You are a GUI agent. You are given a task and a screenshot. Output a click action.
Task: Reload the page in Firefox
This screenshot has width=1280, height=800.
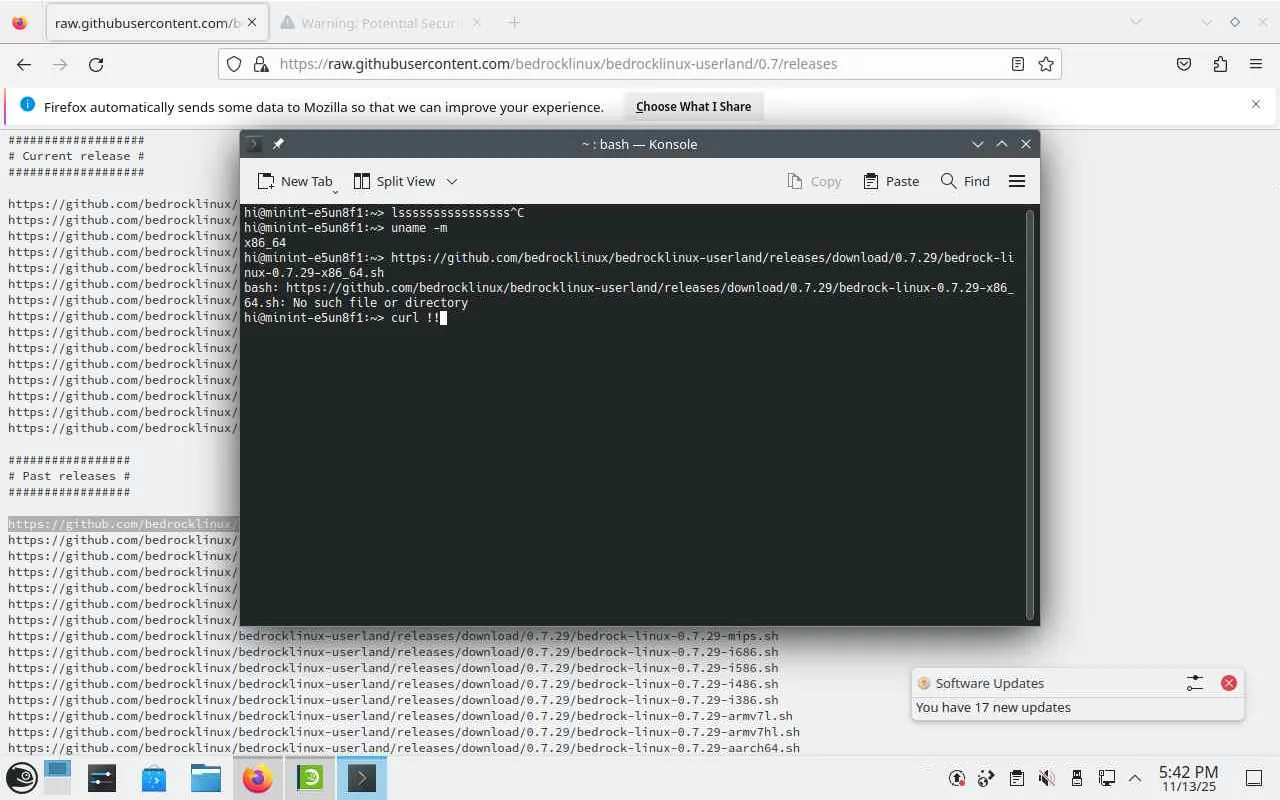96,64
